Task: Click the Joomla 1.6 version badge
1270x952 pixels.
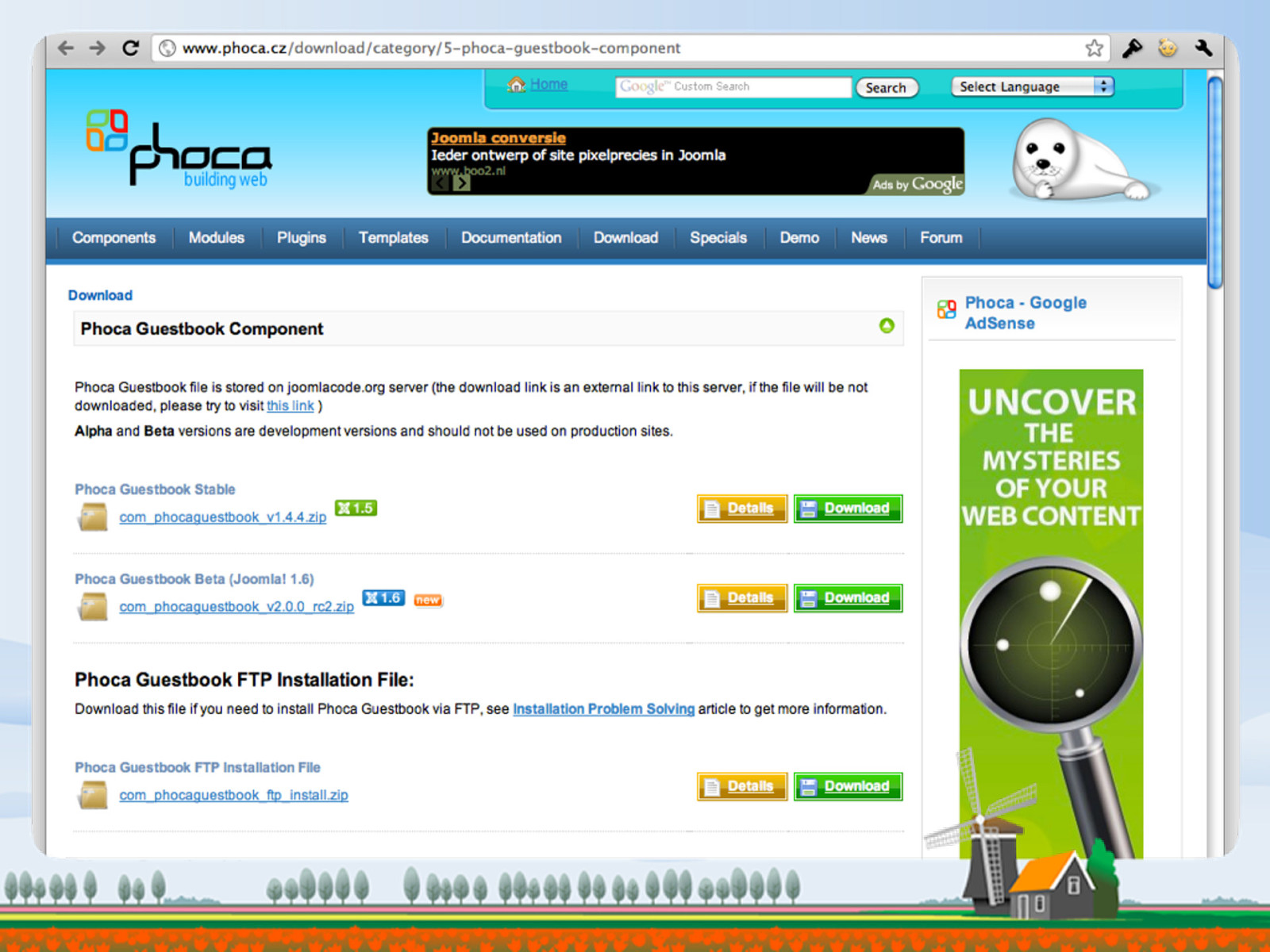Action: [x=383, y=597]
